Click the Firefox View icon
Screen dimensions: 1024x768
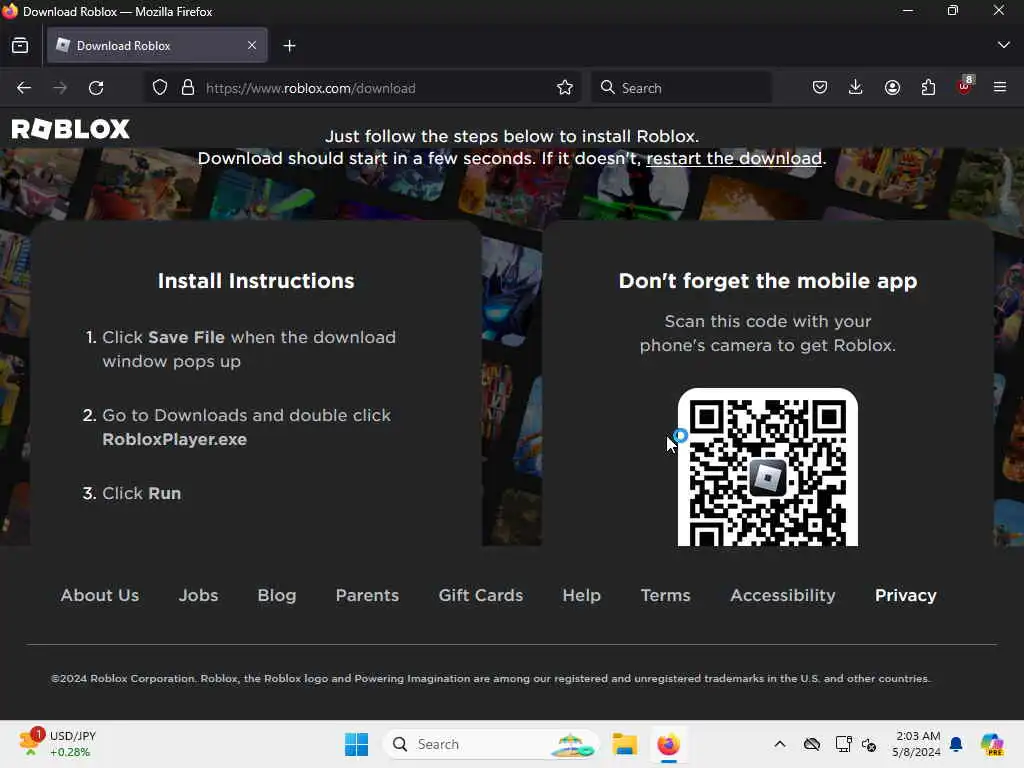pos(20,46)
